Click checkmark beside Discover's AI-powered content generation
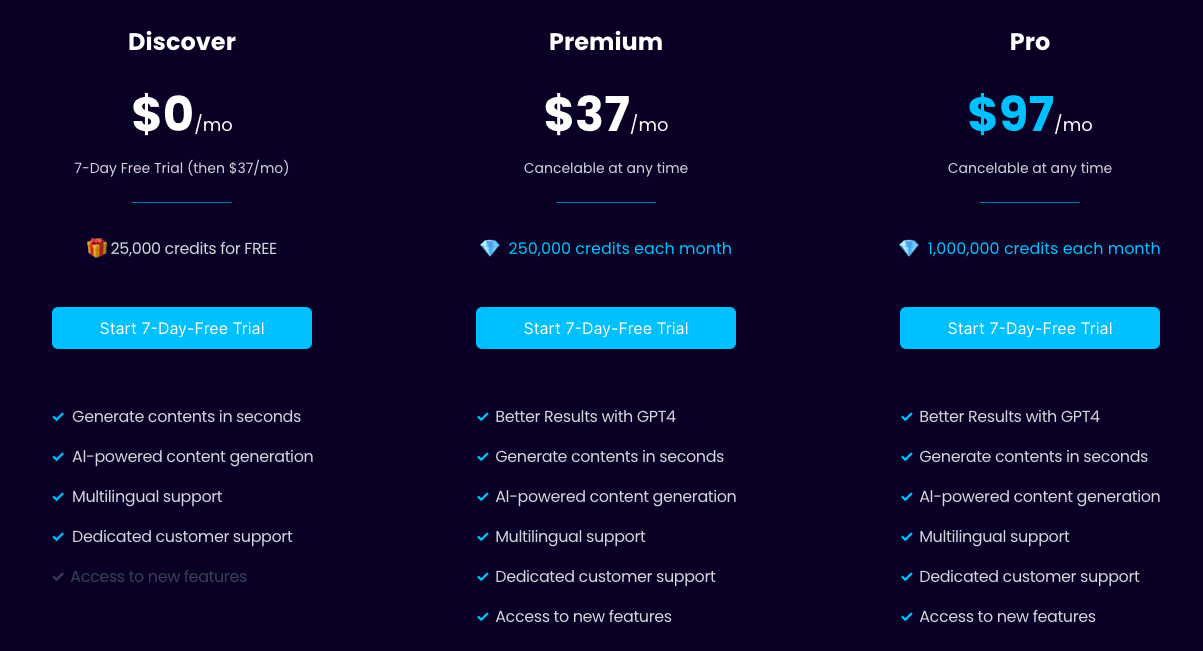The height and width of the screenshot is (651, 1203). click(x=58, y=457)
